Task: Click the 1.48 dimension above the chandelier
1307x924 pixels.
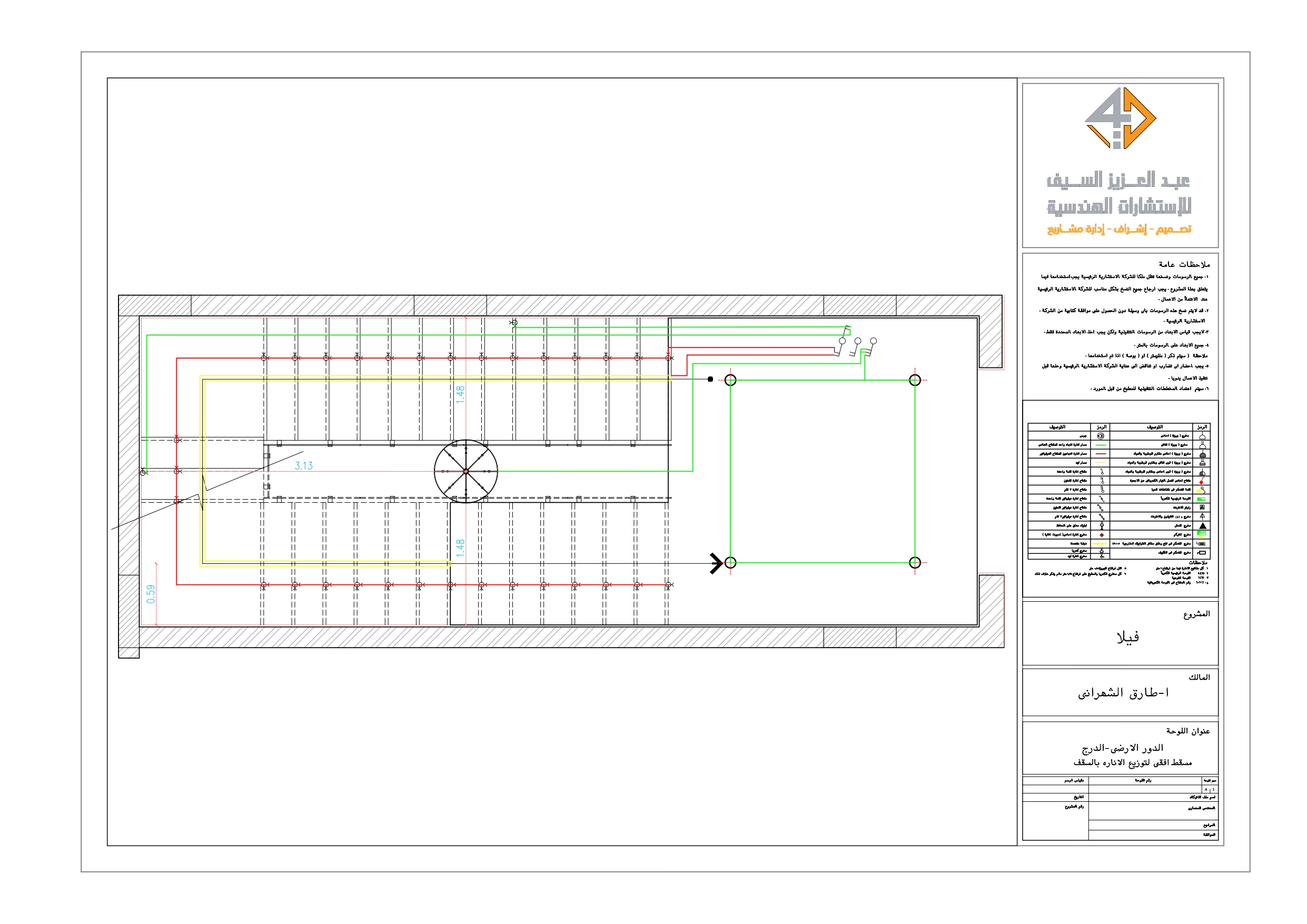Action: tap(460, 395)
